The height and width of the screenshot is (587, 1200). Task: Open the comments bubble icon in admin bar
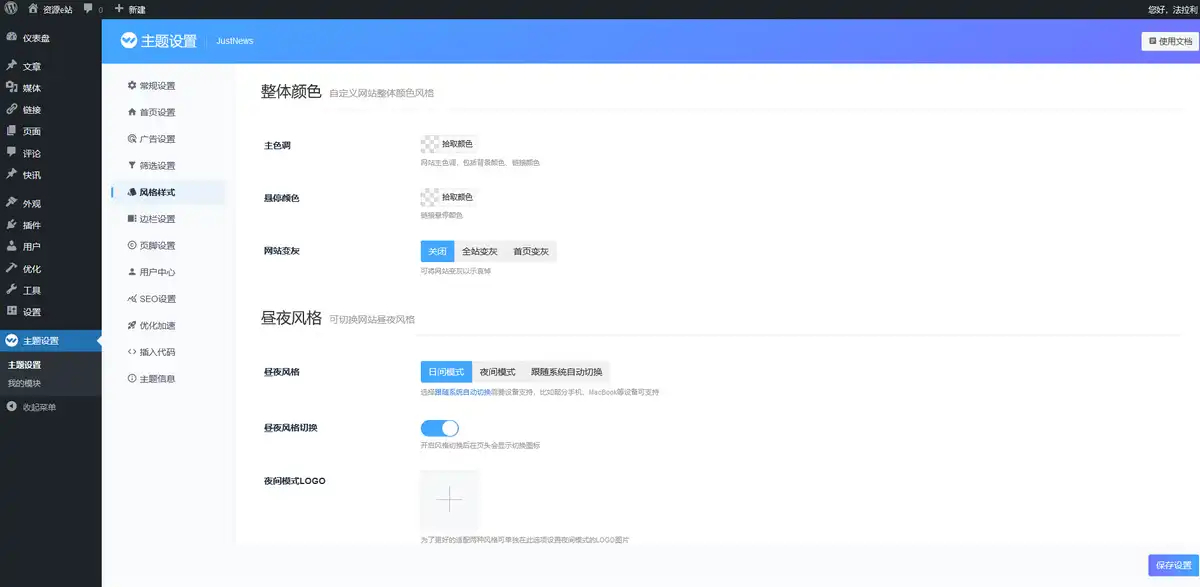(x=88, y=9)
